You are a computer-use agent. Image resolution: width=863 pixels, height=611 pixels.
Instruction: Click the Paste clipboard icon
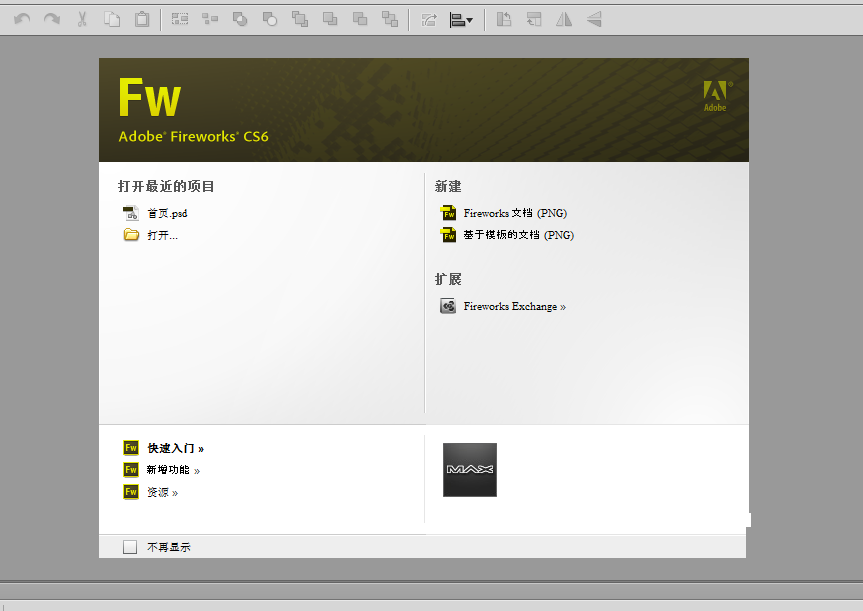142,19
